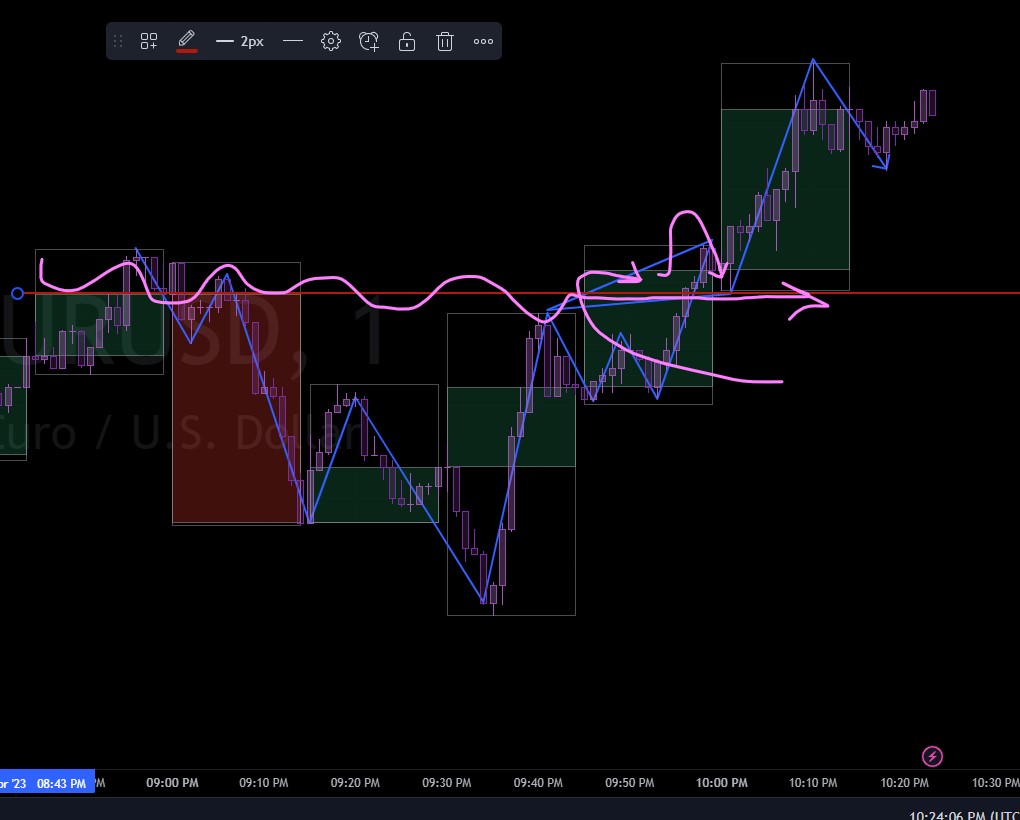Open the more options menu
1020x820 pixels.
[x=483, y=42]
